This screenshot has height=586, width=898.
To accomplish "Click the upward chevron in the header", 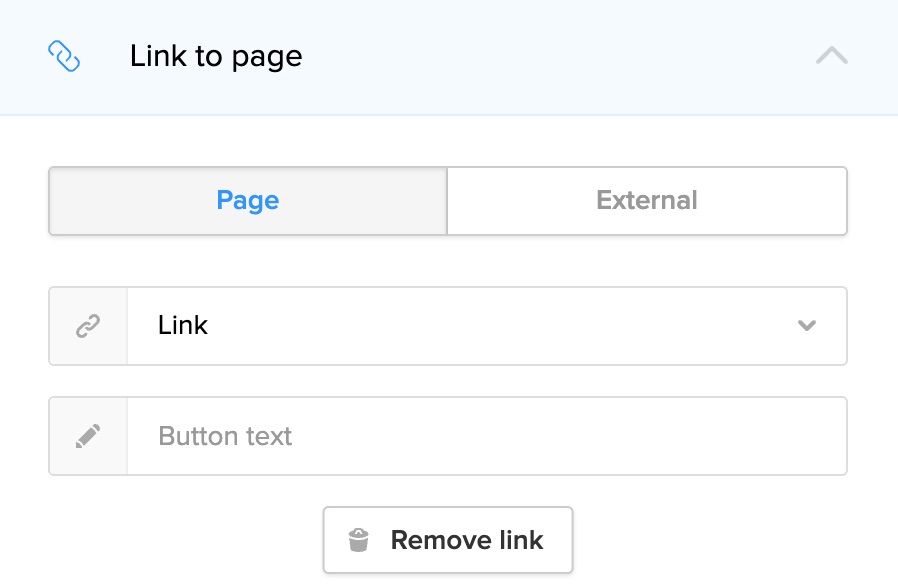I will [831, 56].
